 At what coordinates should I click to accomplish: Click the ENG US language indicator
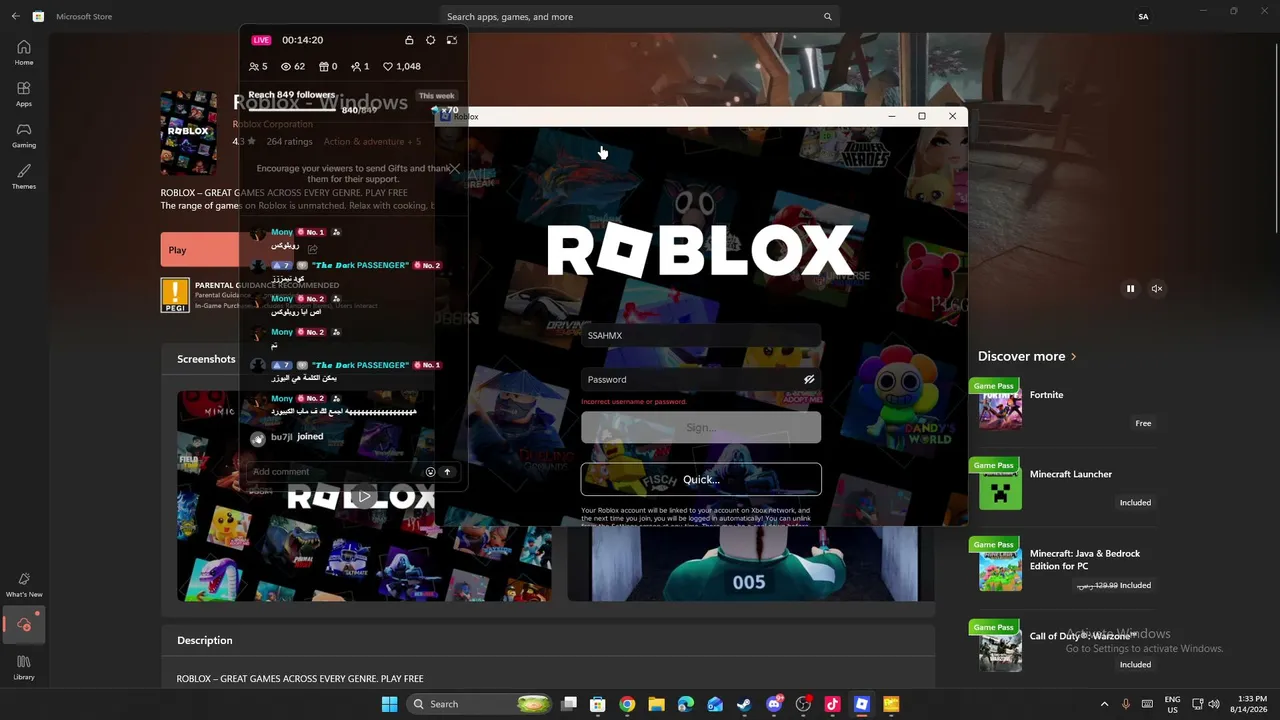point(1173,704)
